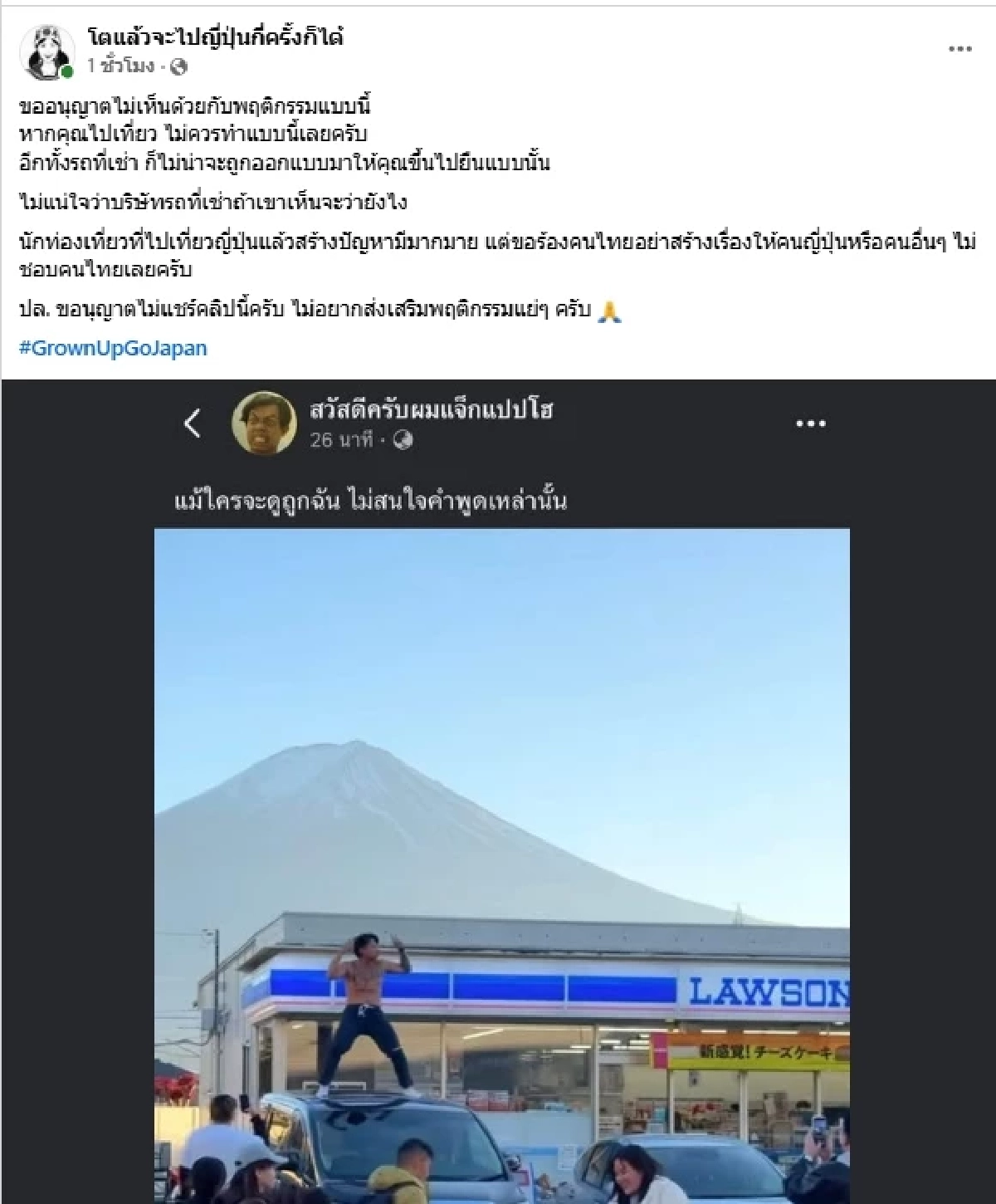Viewport: 996px width, 1204px height.
Task: Open the outer post's three-dot options menu
Action: (x=959, y=49)
